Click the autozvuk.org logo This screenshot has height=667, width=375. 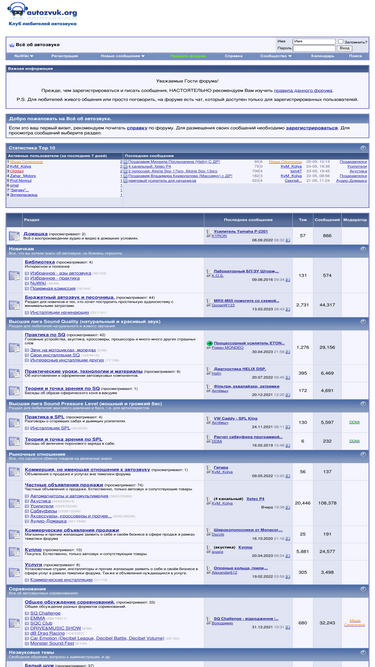42,14
